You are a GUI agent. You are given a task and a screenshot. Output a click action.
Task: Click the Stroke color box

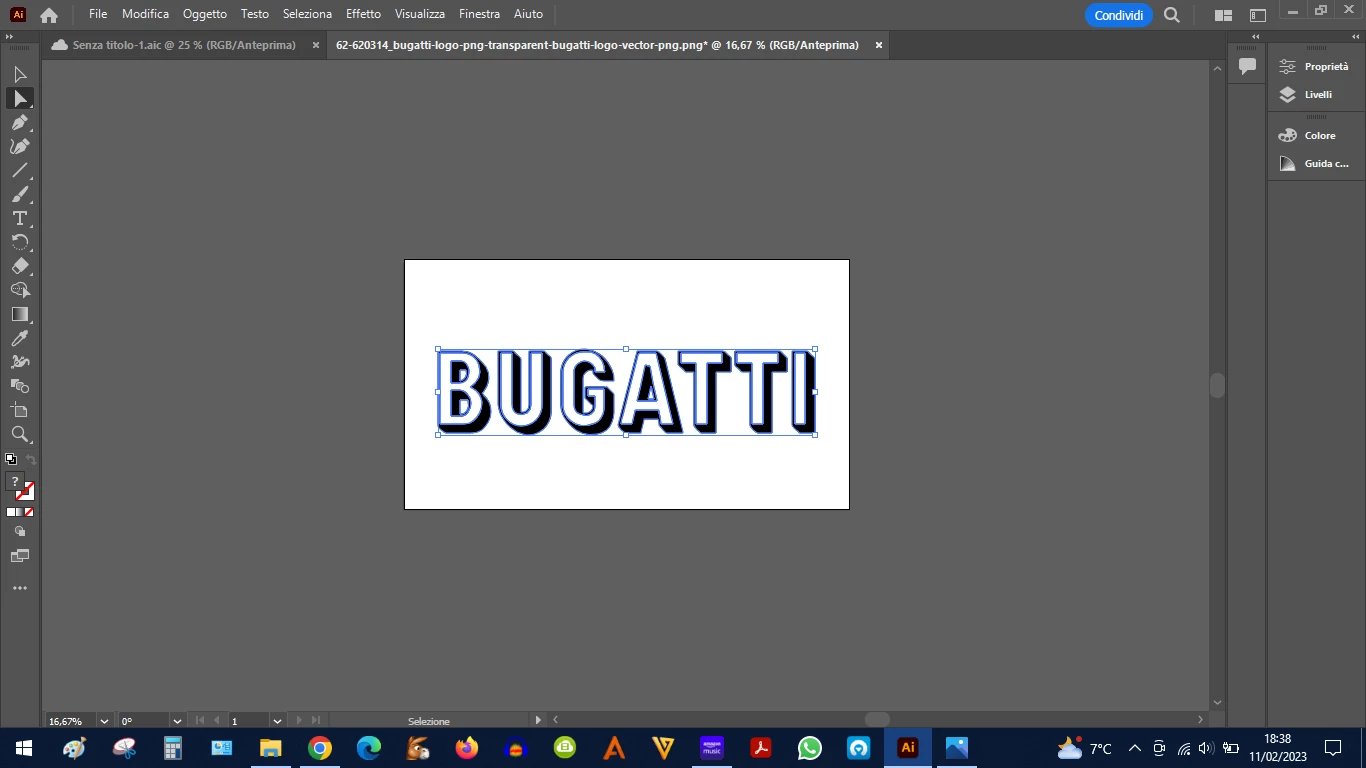click(27, 493)
